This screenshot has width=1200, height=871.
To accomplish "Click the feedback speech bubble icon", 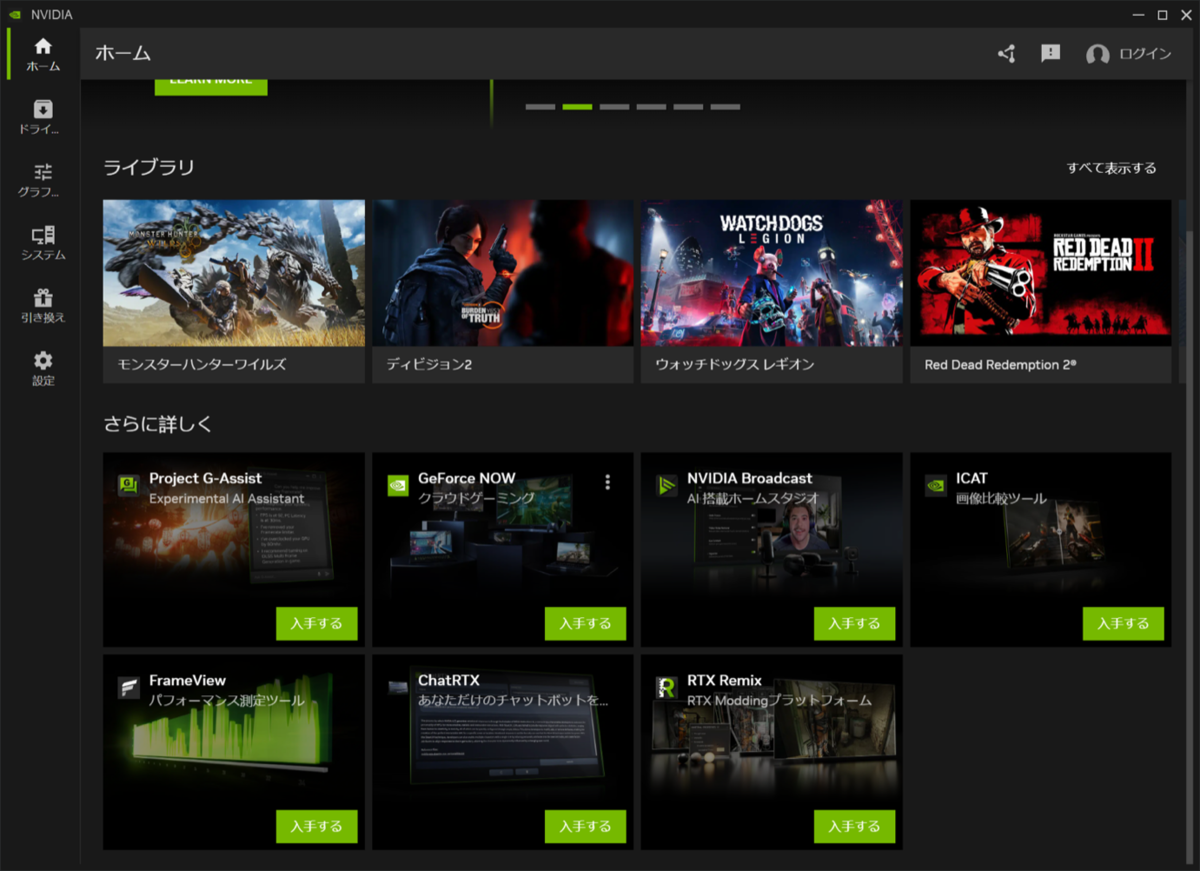I will 1050,53.
